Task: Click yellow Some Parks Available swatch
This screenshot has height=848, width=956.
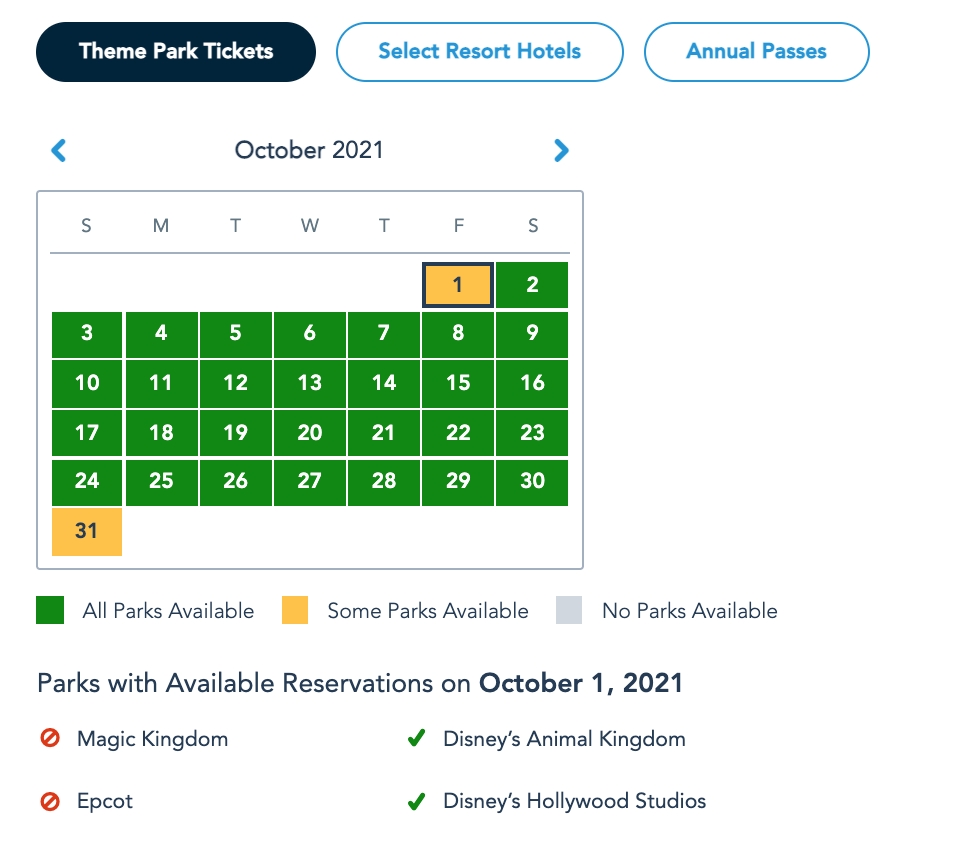Action: coord(295,610)
